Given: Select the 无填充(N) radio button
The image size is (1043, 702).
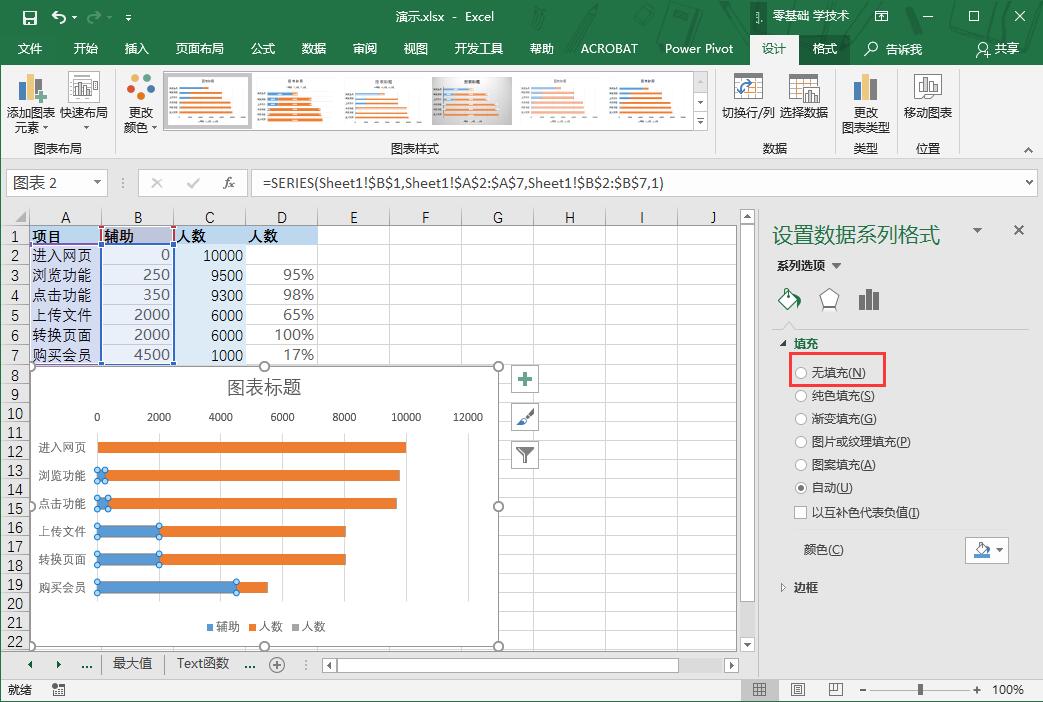Looking at the screenshot, I should pos(801,373).
